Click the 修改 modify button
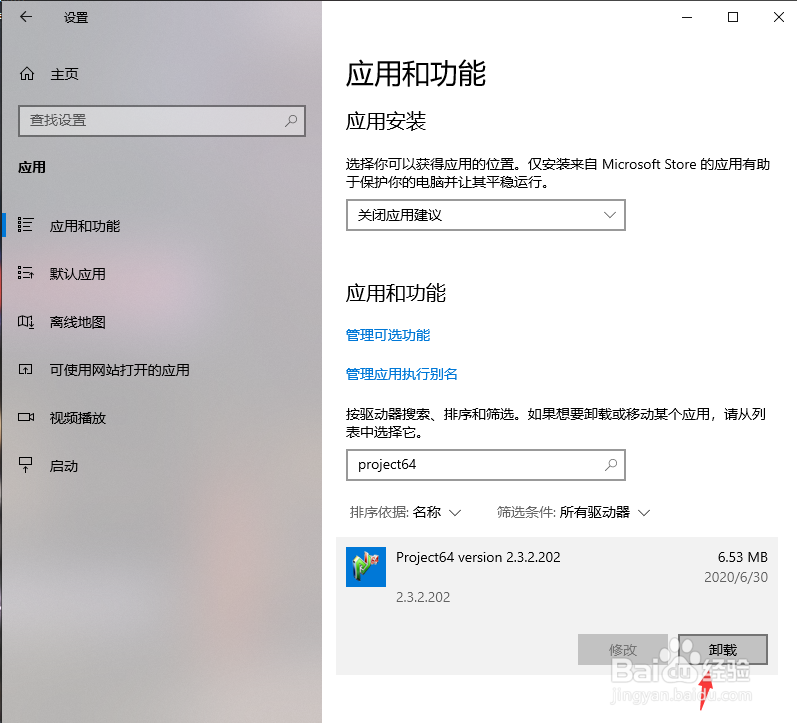 [x=623, y=649]
